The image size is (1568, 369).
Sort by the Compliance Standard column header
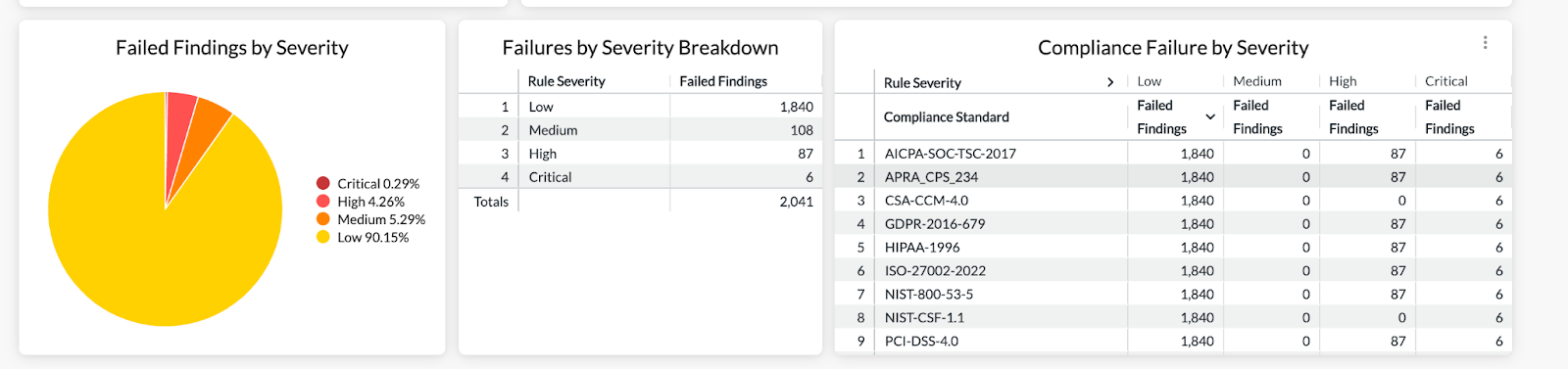(x=946, y=117)
